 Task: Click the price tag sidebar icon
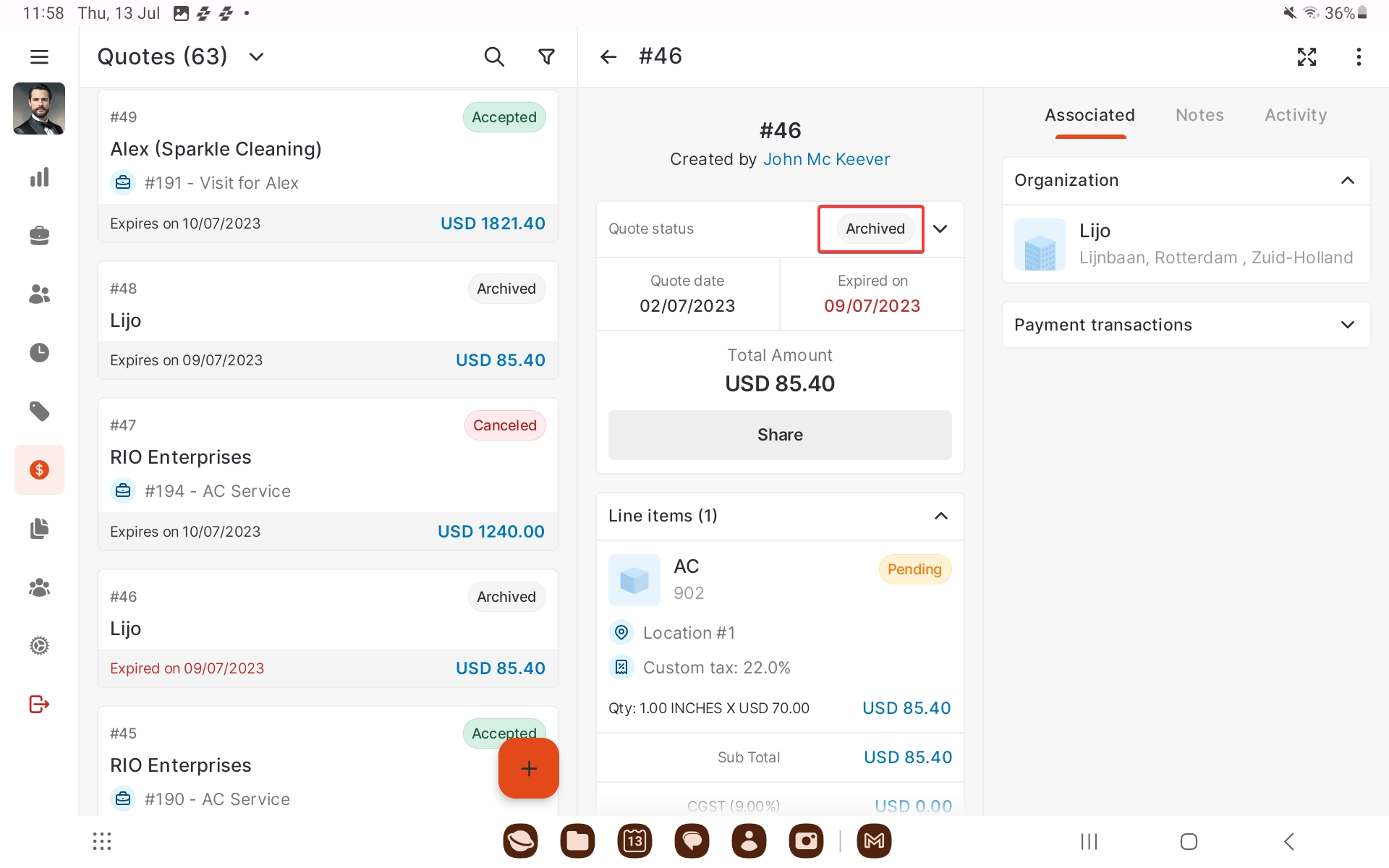[x=39, y=412]
